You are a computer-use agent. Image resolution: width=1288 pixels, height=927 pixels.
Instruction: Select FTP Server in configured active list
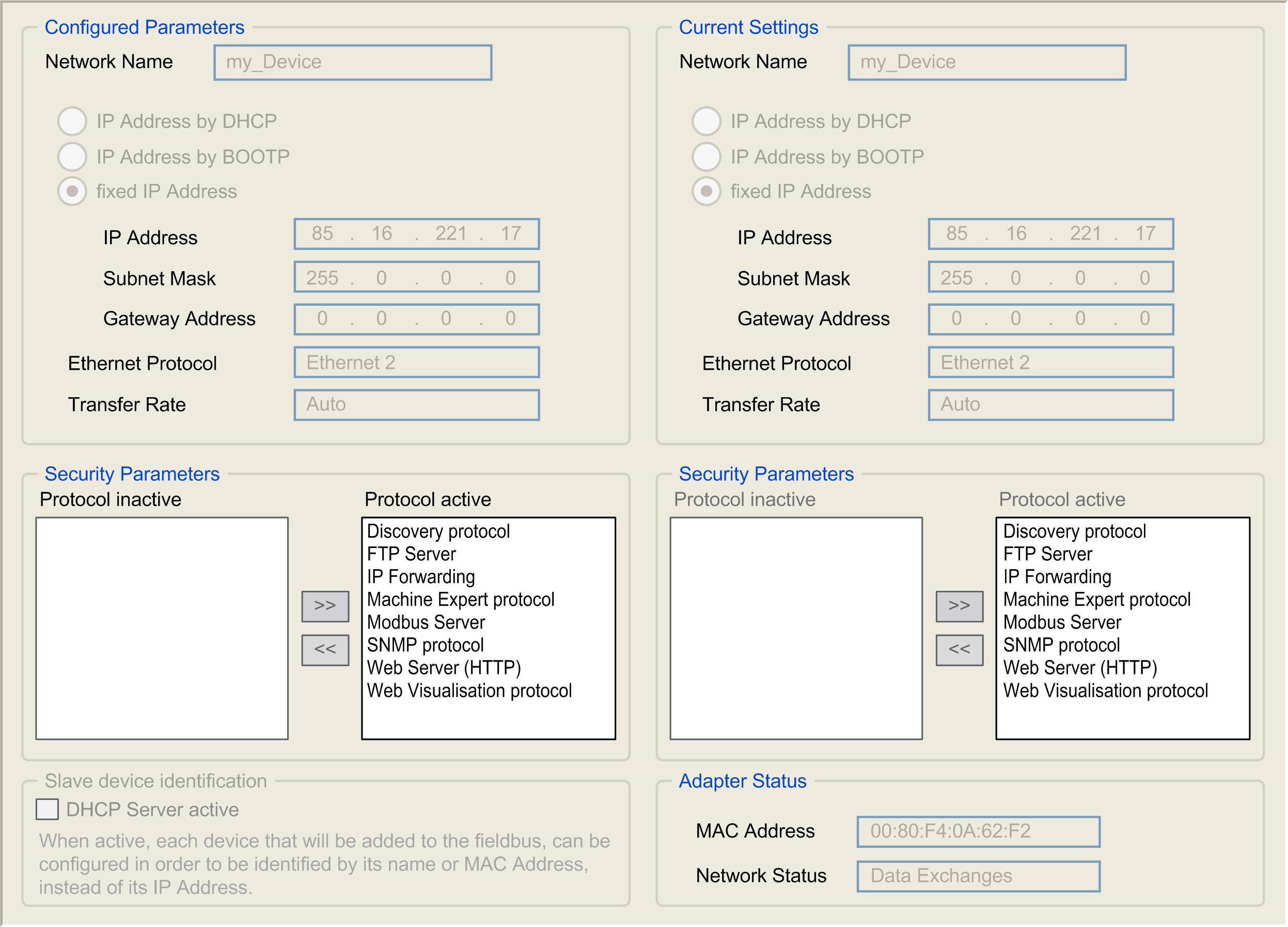point(412,554)
